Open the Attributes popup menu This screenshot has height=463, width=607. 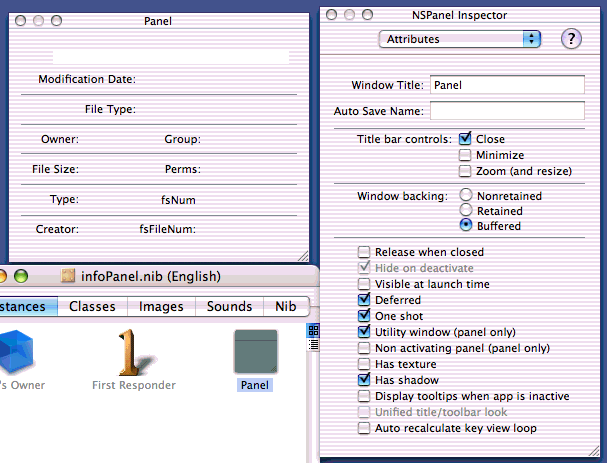460,39
